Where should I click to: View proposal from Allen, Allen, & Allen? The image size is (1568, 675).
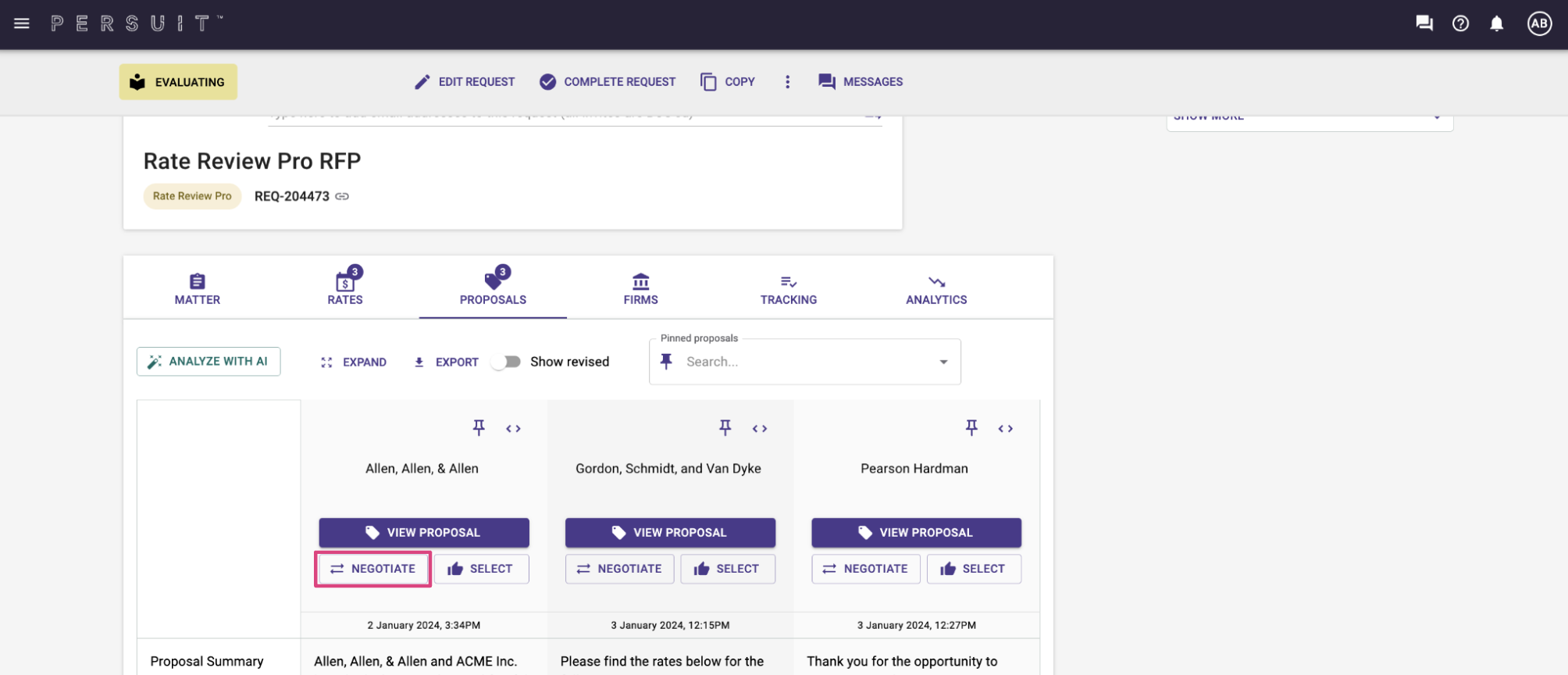click(424, 533)
